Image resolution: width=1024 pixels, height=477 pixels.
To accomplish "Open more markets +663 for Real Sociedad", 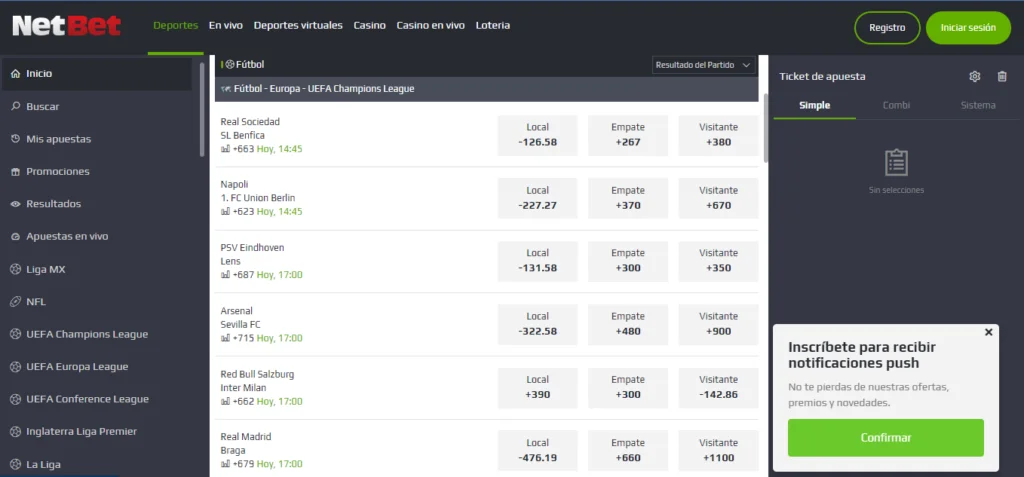I will (243, 149).
